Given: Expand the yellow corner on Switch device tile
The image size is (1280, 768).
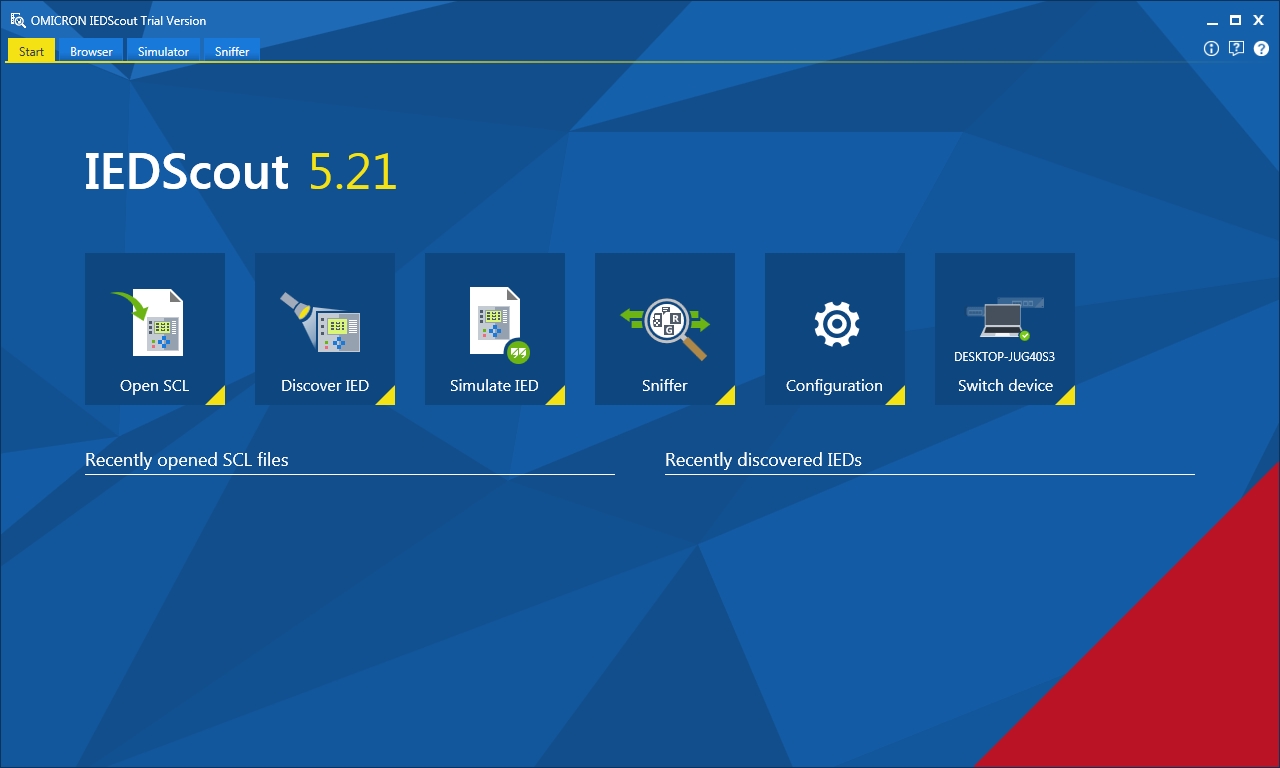Looking at the screenshot, I should (1067, 397).
